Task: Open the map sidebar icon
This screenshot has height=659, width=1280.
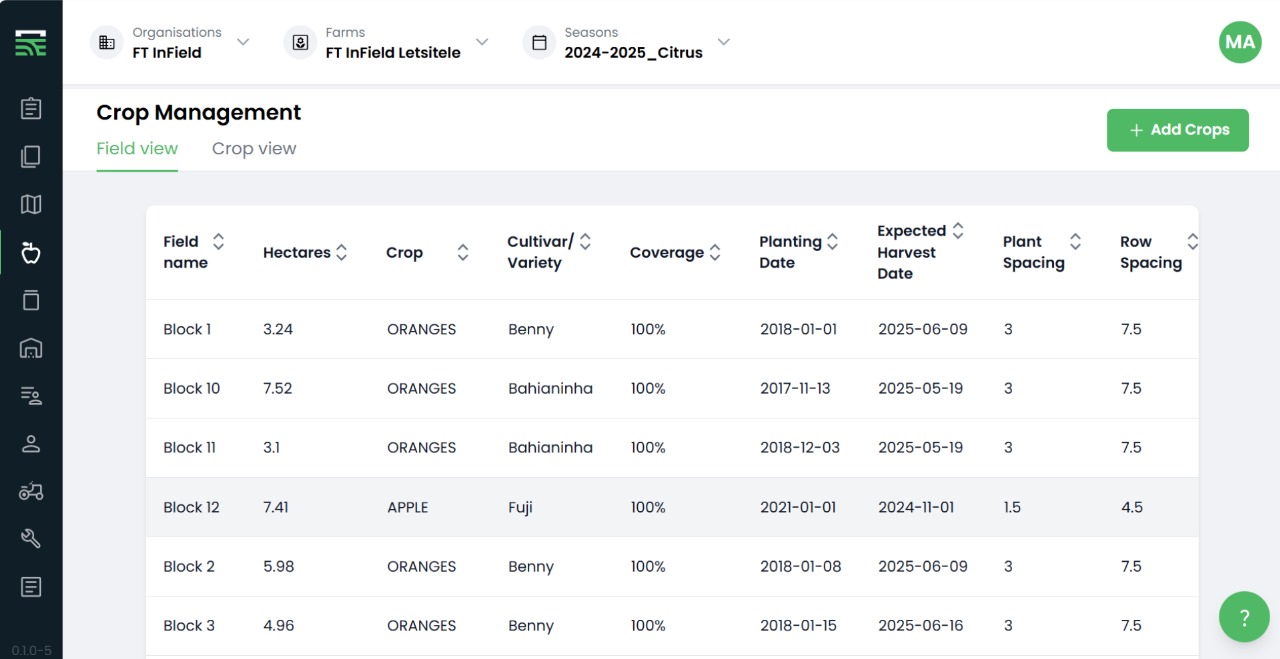Action: tap(31, 204)
